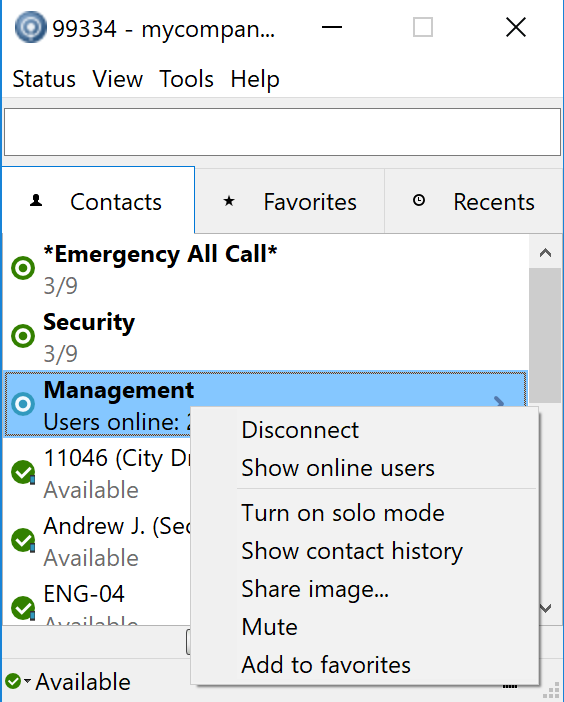Open the Tools menu
This screenshot has height=702, width=564.
186,79
